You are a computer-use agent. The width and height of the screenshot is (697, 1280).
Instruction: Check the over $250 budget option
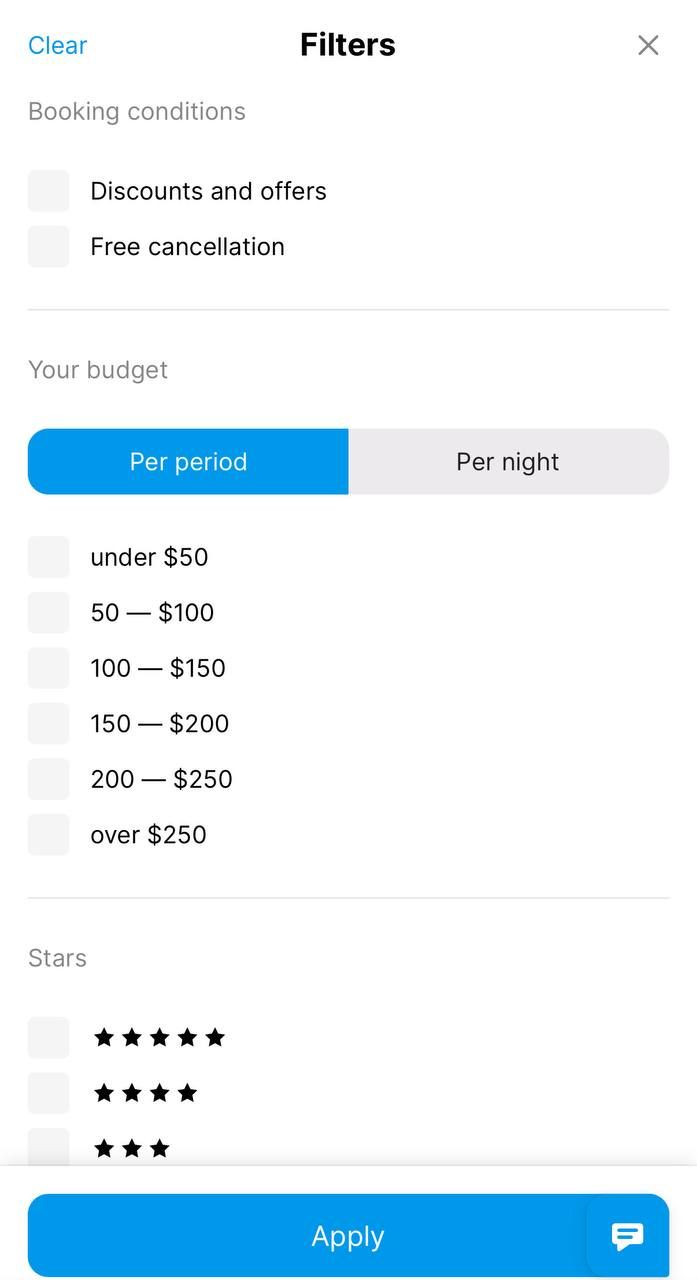point(48,834)
